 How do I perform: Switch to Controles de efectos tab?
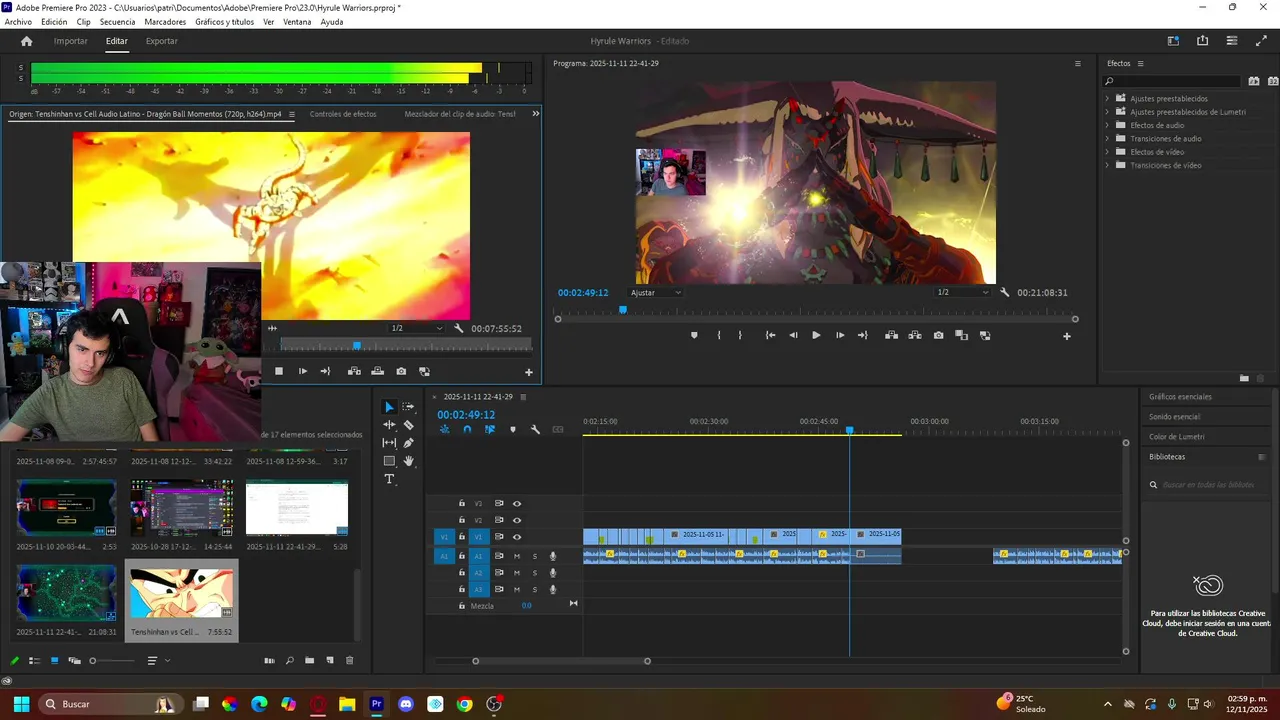point(343,114)
